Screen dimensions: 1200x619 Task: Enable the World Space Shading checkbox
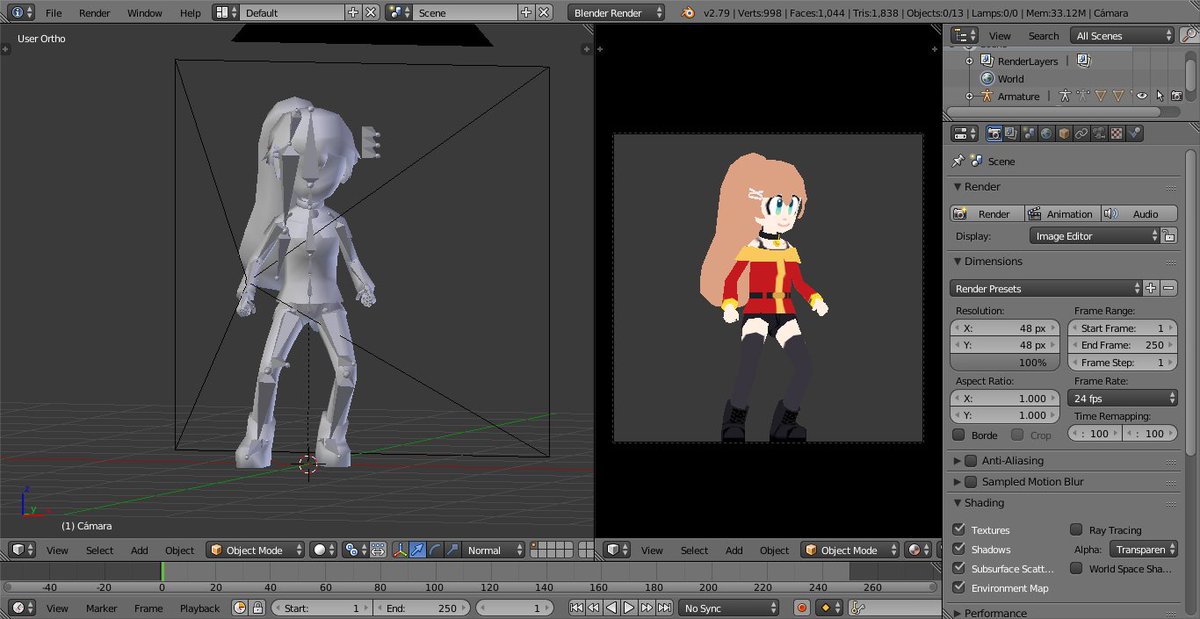(1076, 568)
